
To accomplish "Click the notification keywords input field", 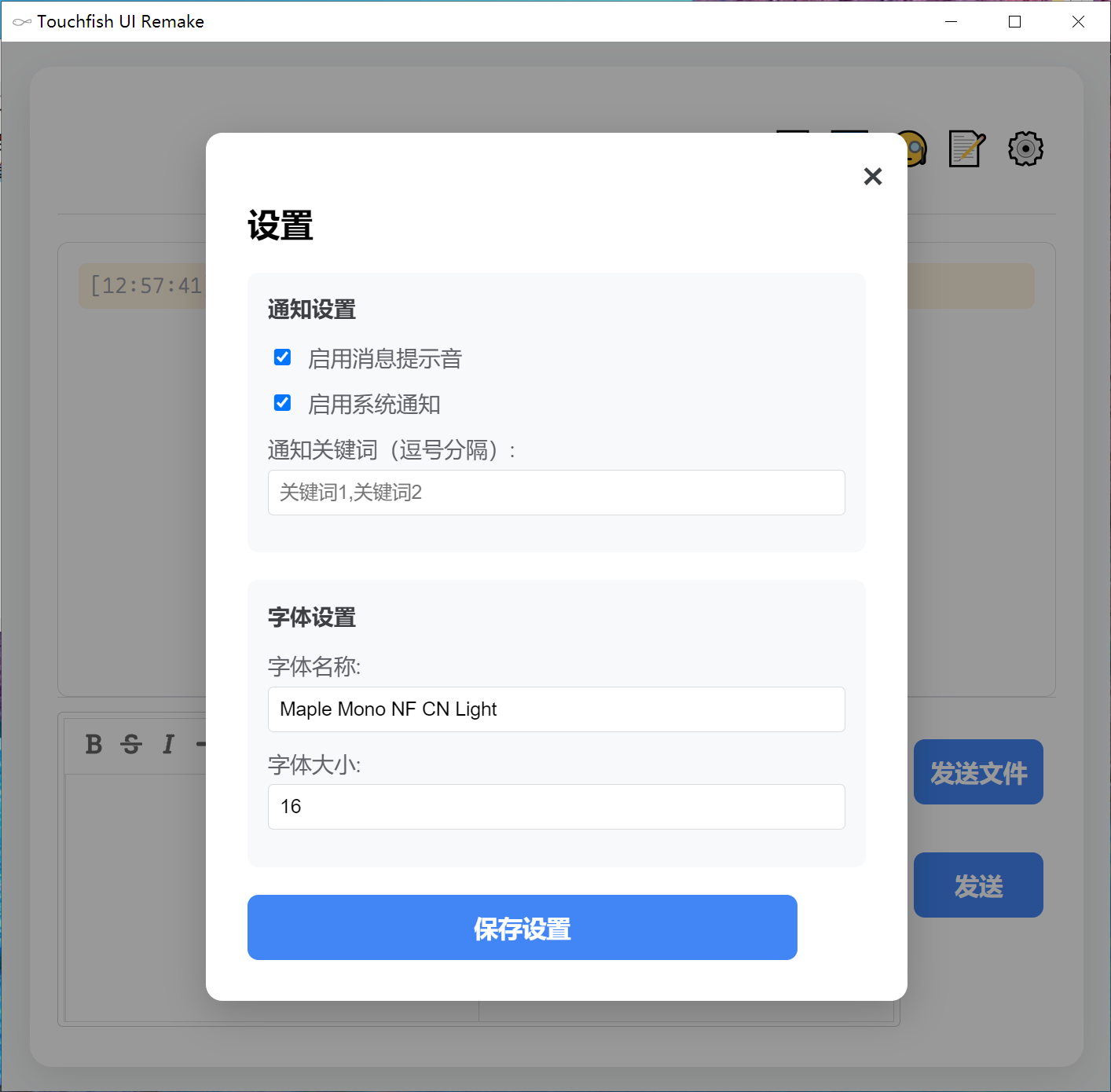I will click(555, 493).
